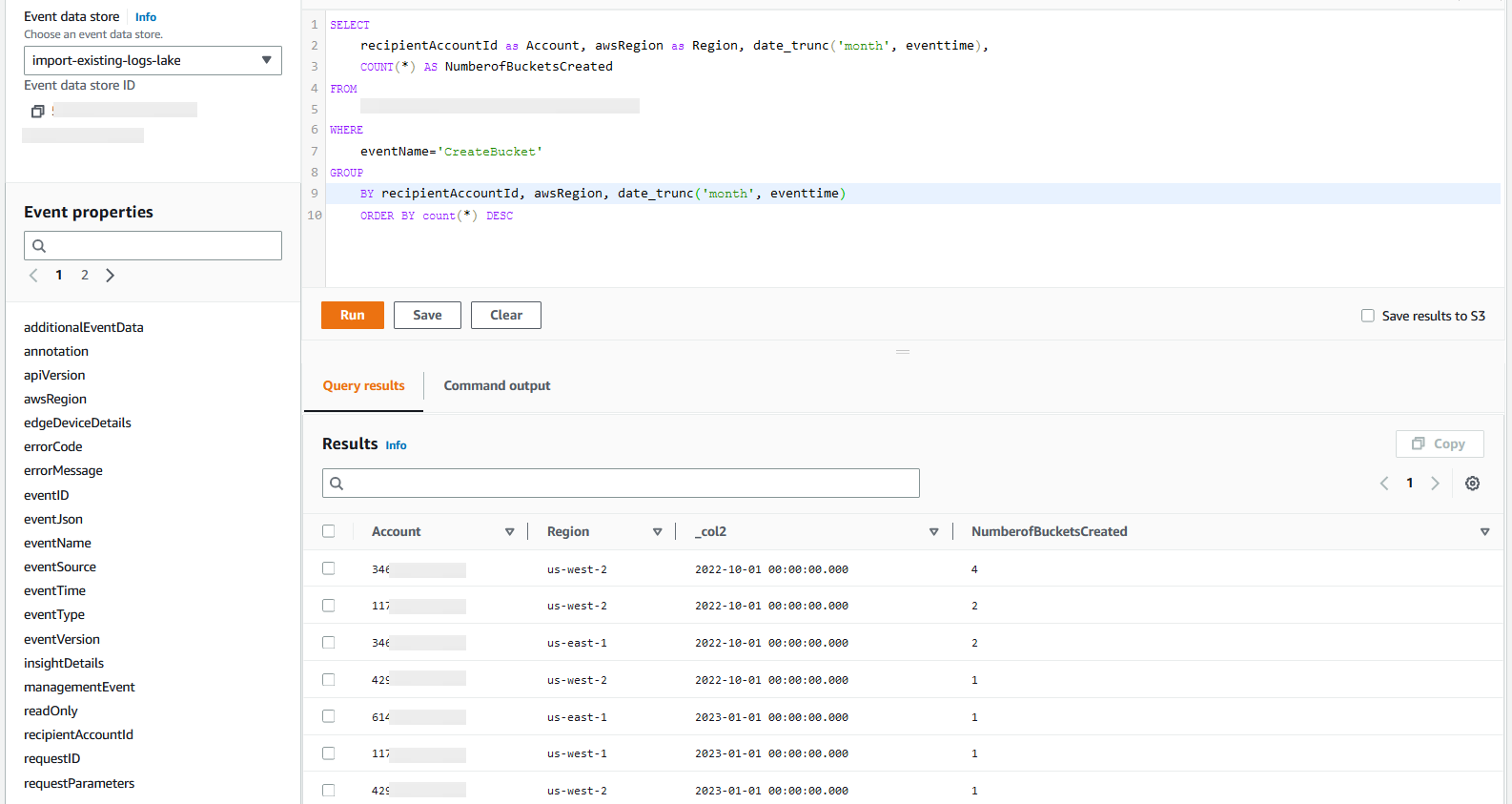Switch to Command output tab

tap(497, 386)
